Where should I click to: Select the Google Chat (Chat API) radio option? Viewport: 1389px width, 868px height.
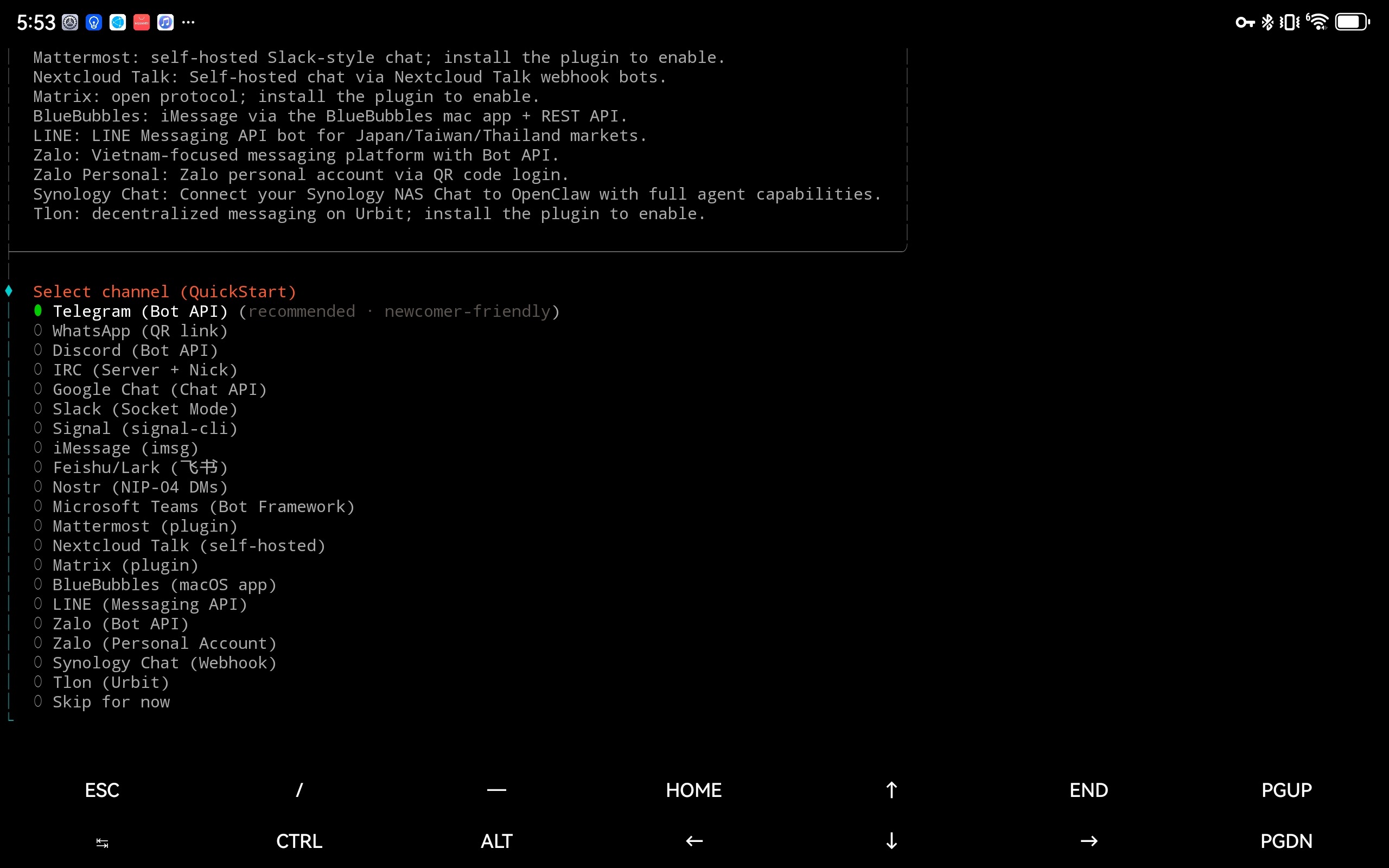pos(38,389)
